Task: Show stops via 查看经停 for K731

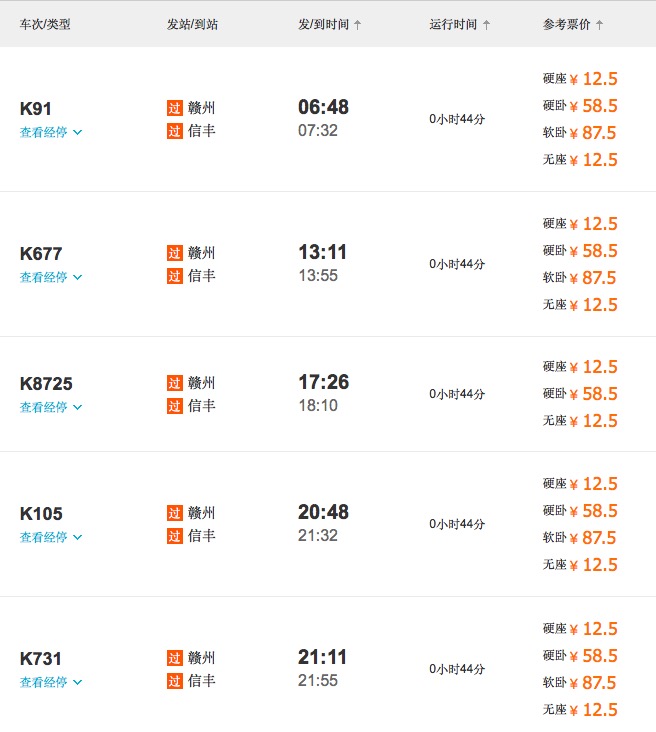Action: click(x=50, y=682)
